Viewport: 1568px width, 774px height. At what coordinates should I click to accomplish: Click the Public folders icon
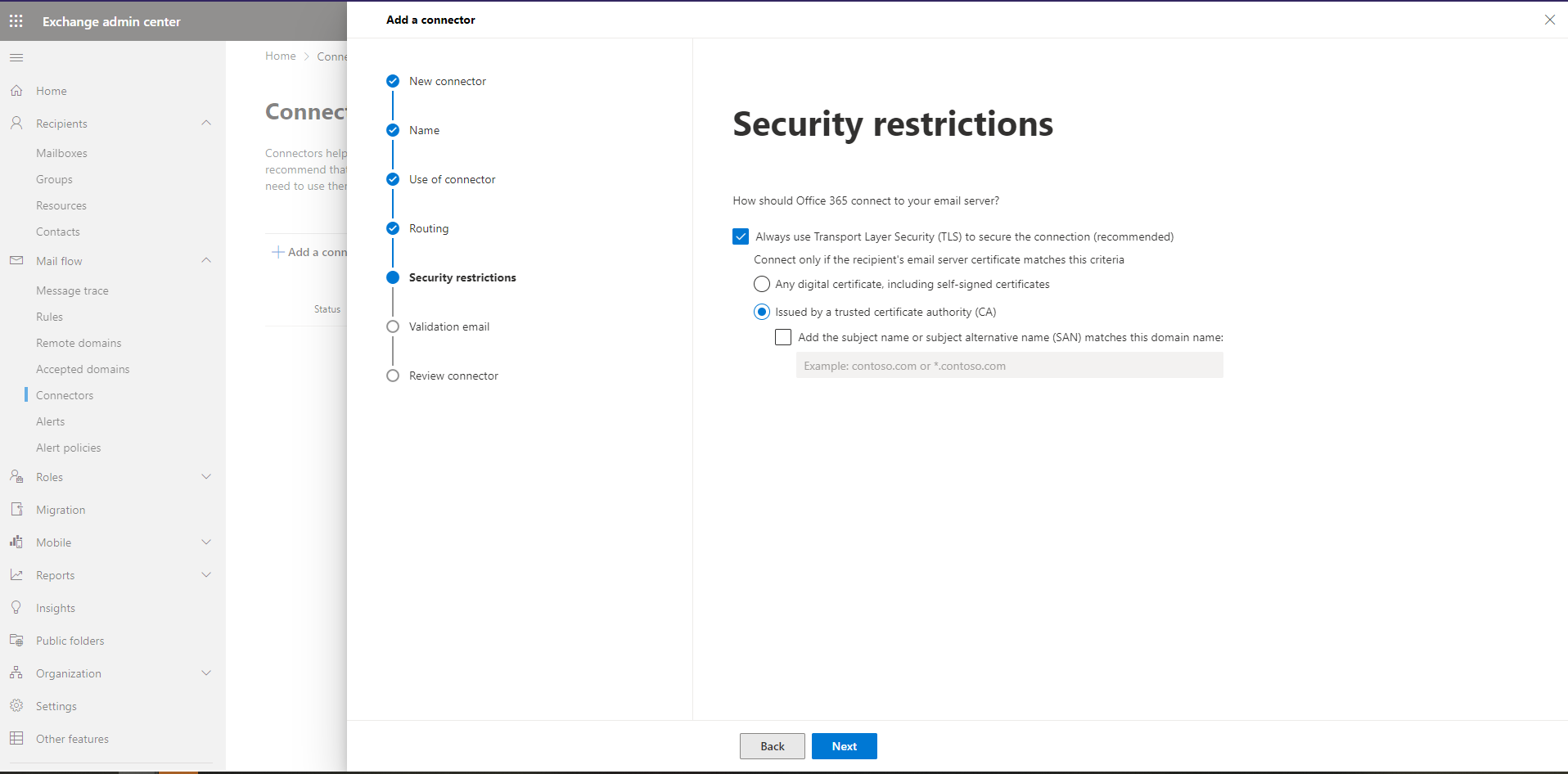[x=16, y=641]
